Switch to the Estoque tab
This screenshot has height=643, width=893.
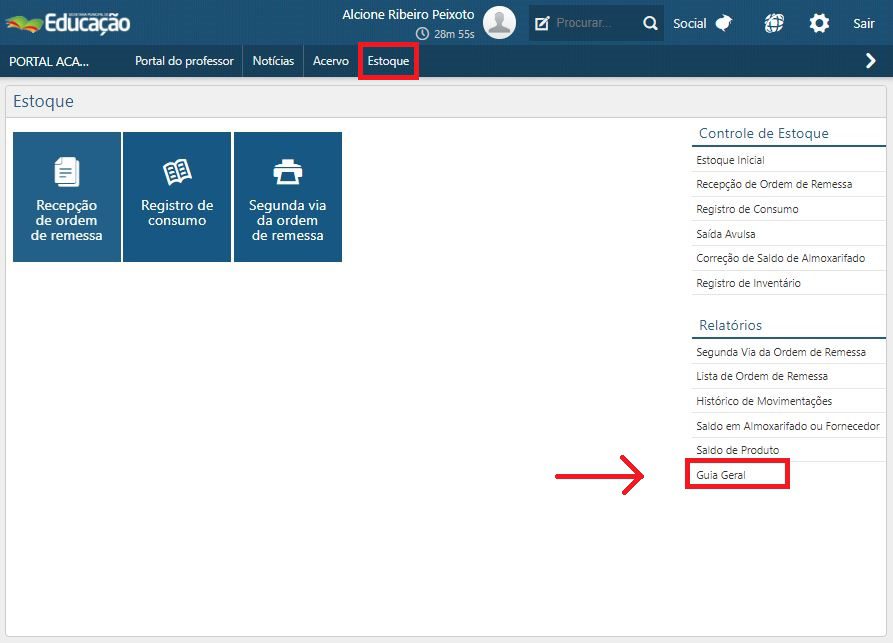(x=388, y=61)
